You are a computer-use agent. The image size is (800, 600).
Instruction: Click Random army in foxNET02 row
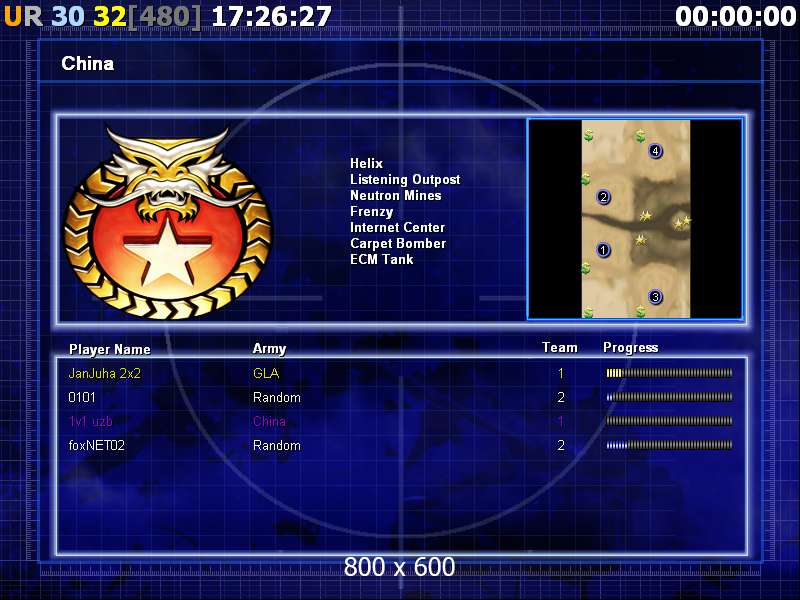pos(277,445)
